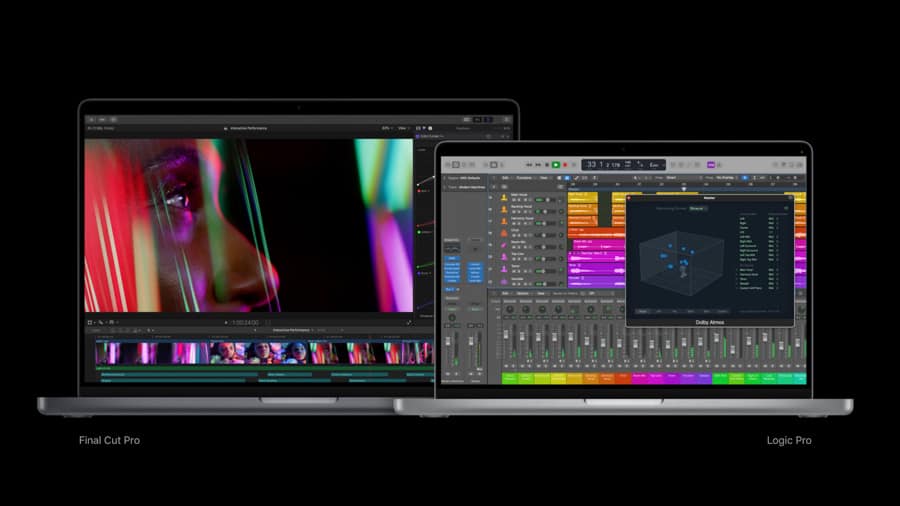
Task: Click the LCD tempo and position display
Action: click(x=622, y=164)
